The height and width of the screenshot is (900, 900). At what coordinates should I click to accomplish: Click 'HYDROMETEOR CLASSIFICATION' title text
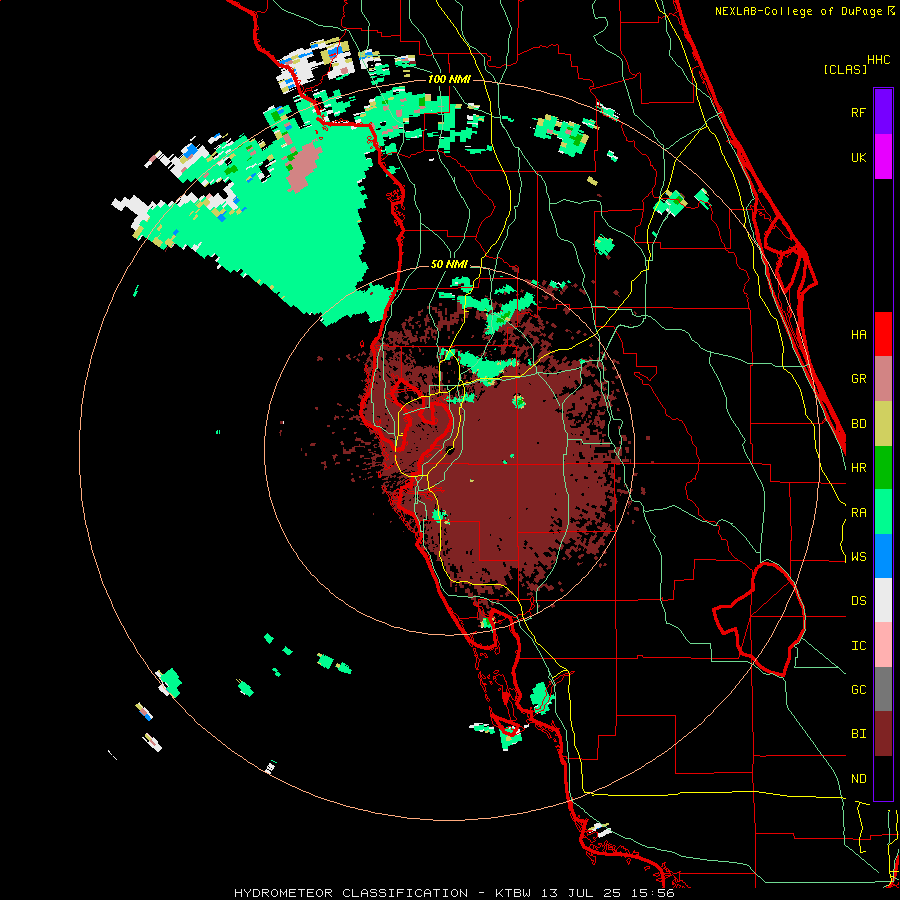click(x=351, y=893)
